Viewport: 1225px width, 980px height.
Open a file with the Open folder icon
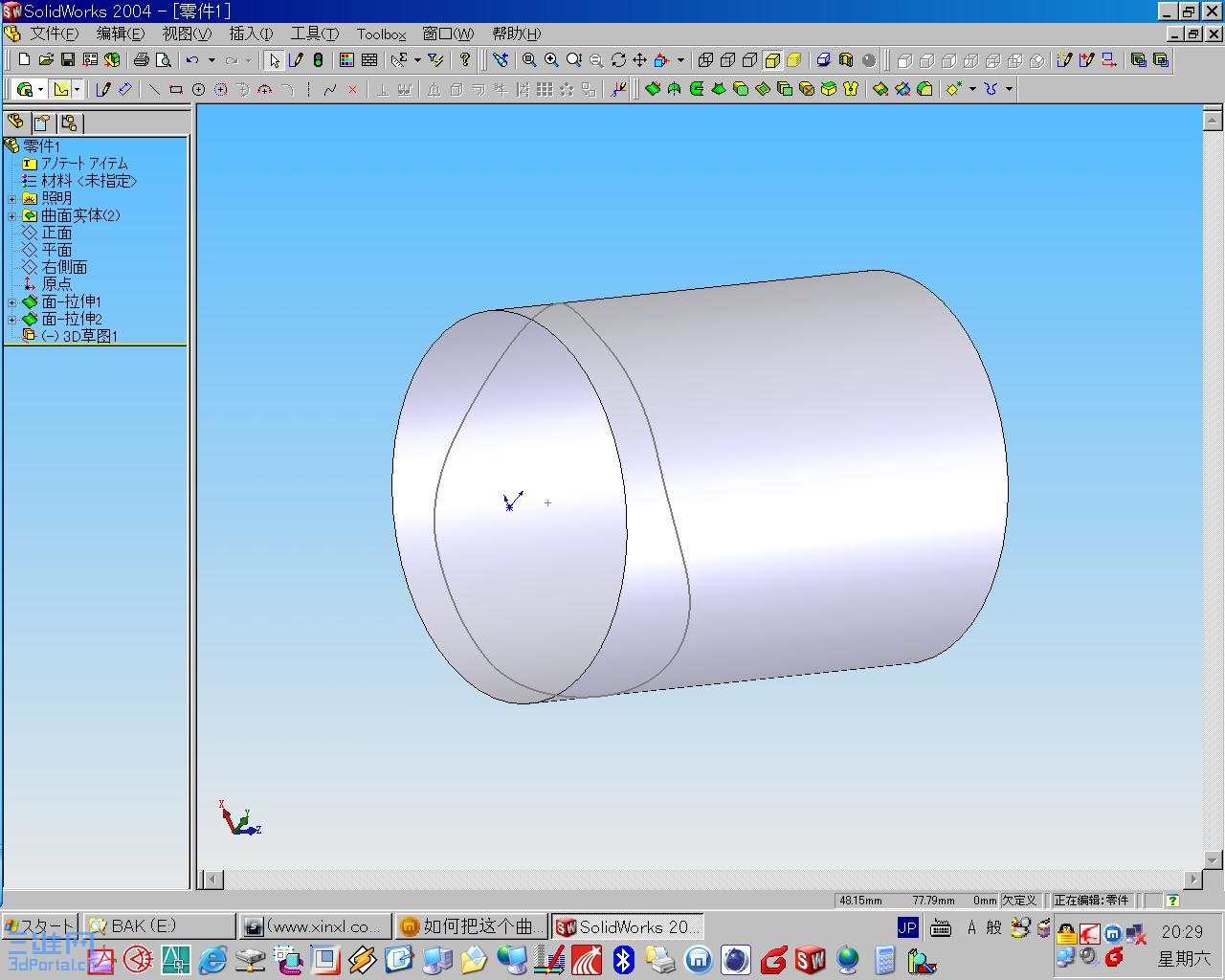(x=46, y=60)
